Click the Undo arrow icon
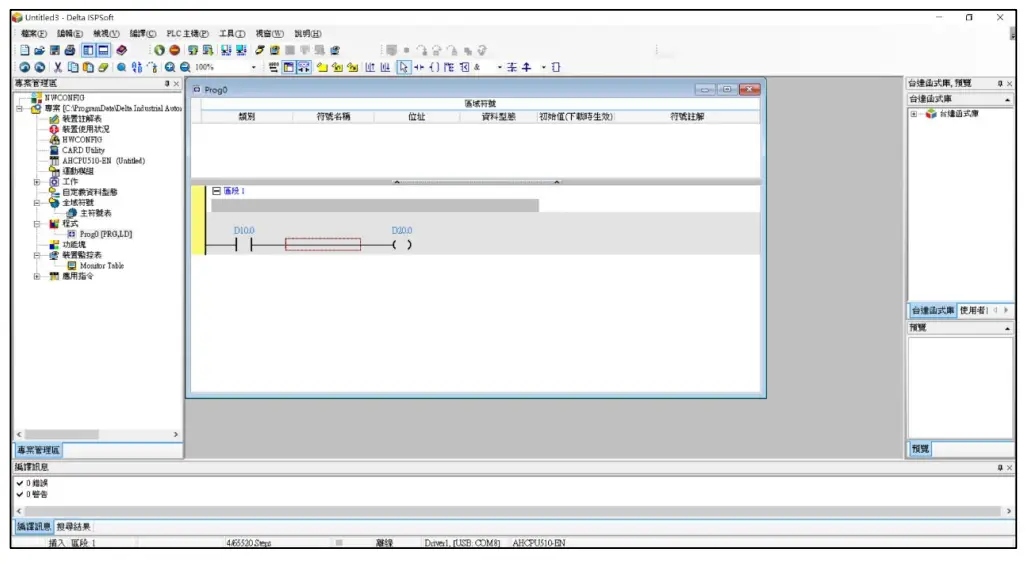1033x566 pixels. [x=24, y=67]
